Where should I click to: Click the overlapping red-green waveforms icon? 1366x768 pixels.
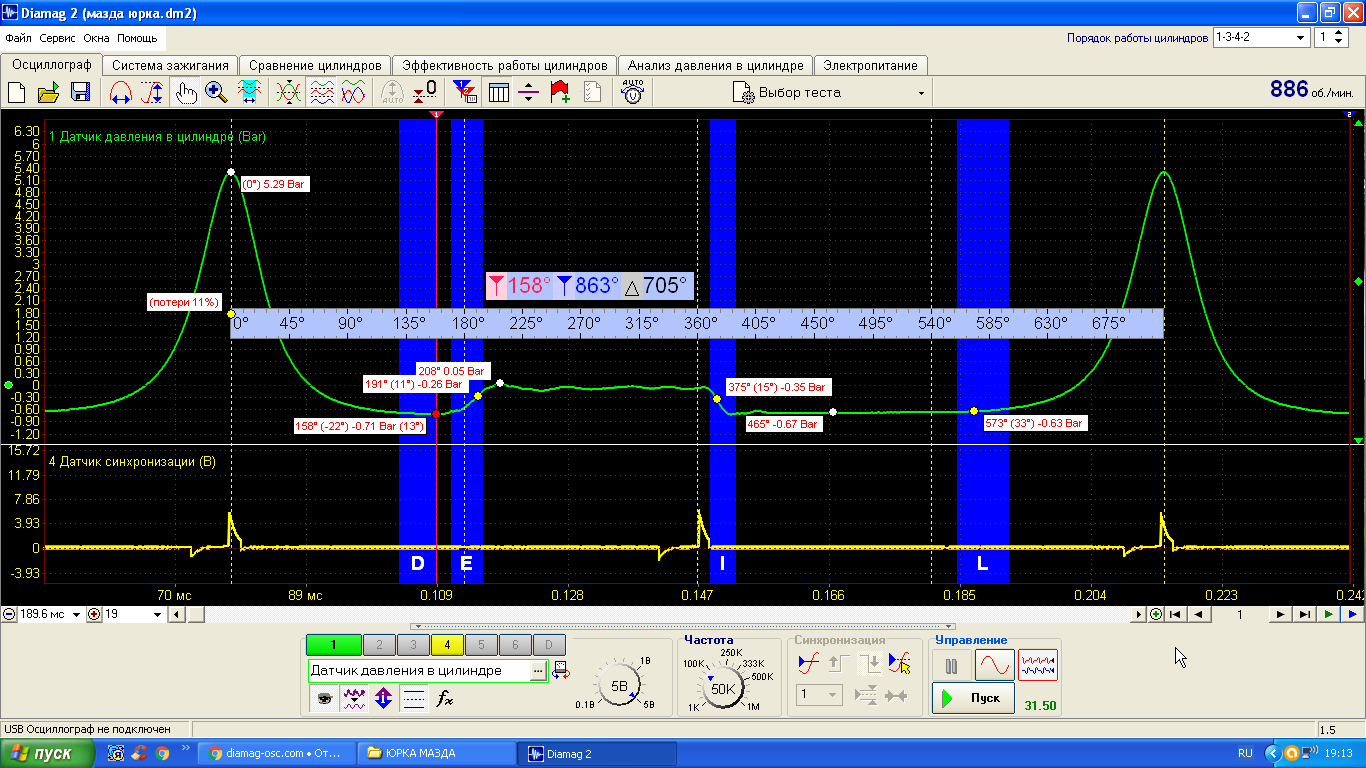pyautogui.click(x=289, y=93)
